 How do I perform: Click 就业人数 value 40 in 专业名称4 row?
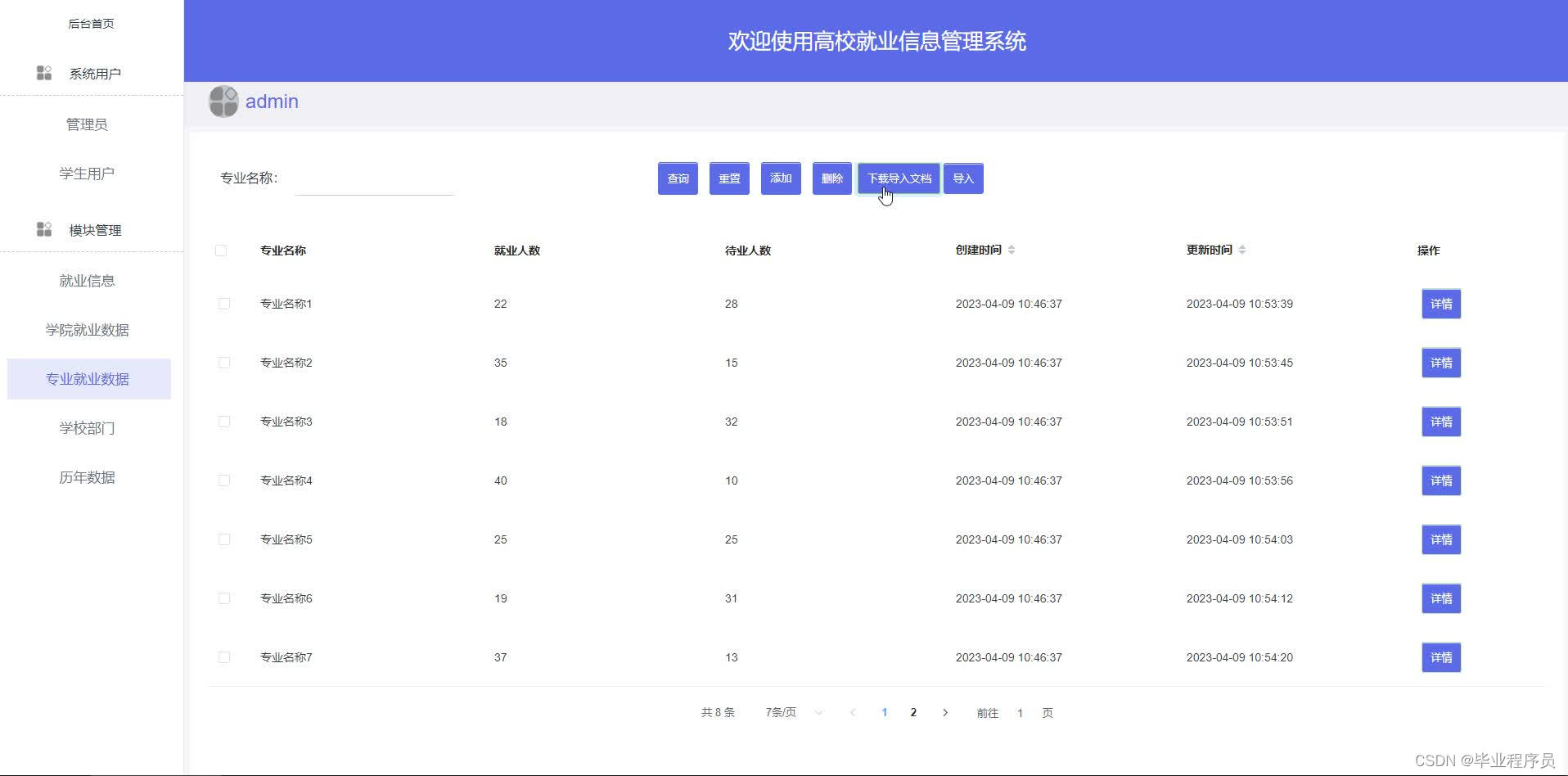(x=501, y=480)
